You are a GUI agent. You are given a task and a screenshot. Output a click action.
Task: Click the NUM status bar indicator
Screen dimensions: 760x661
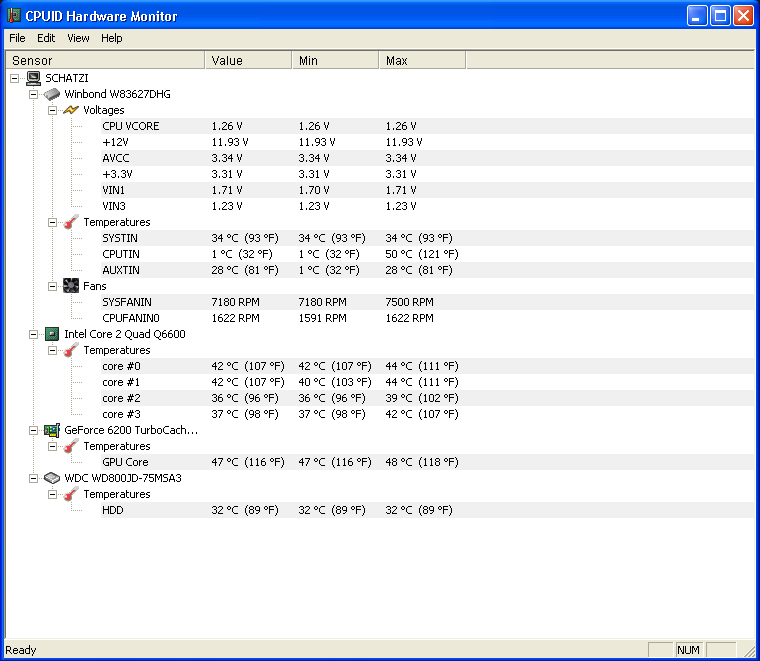pos(688,650)
